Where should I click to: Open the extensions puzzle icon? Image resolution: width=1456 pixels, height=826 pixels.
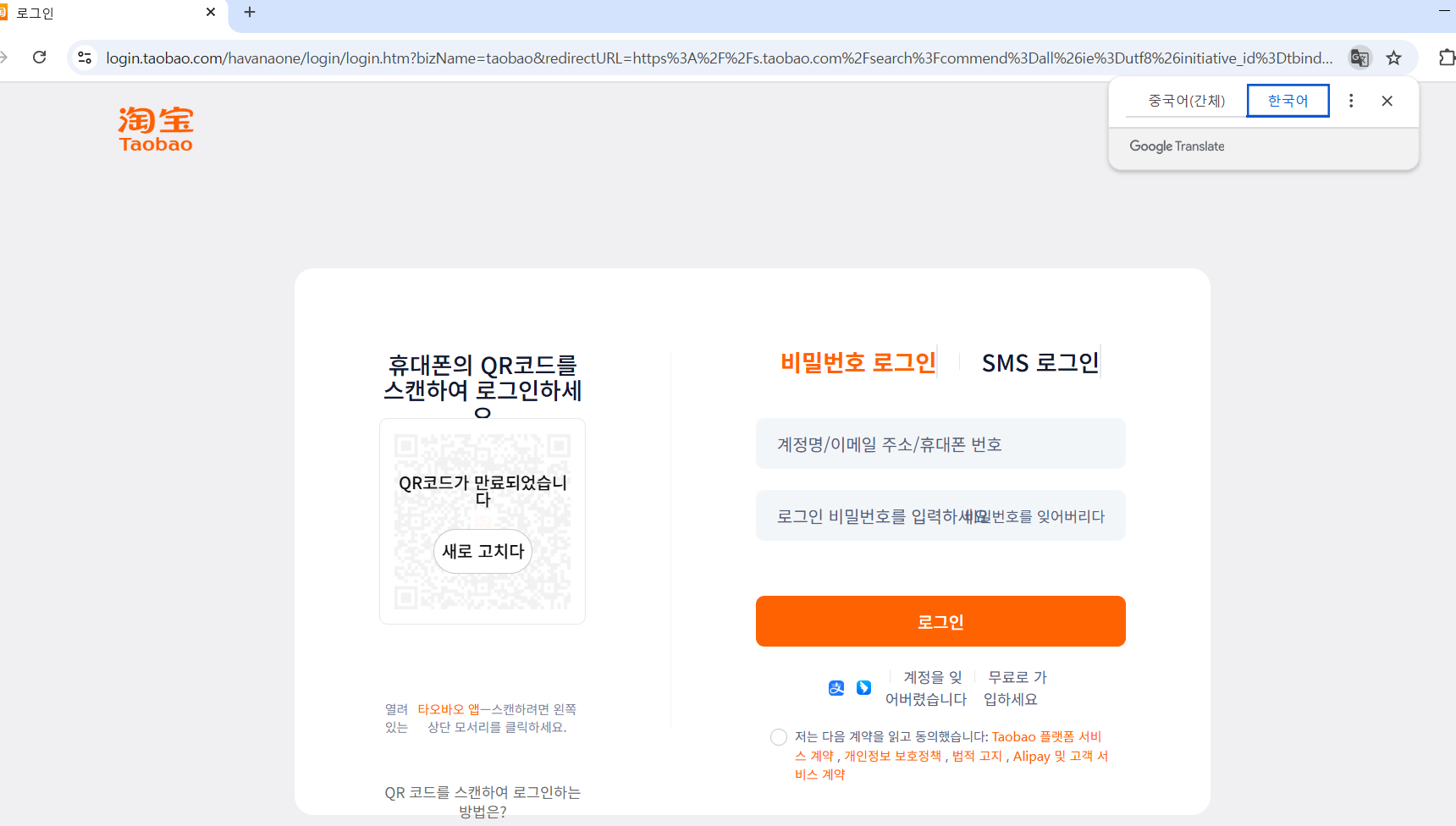pyautogui.click(x=1447, y=58)
